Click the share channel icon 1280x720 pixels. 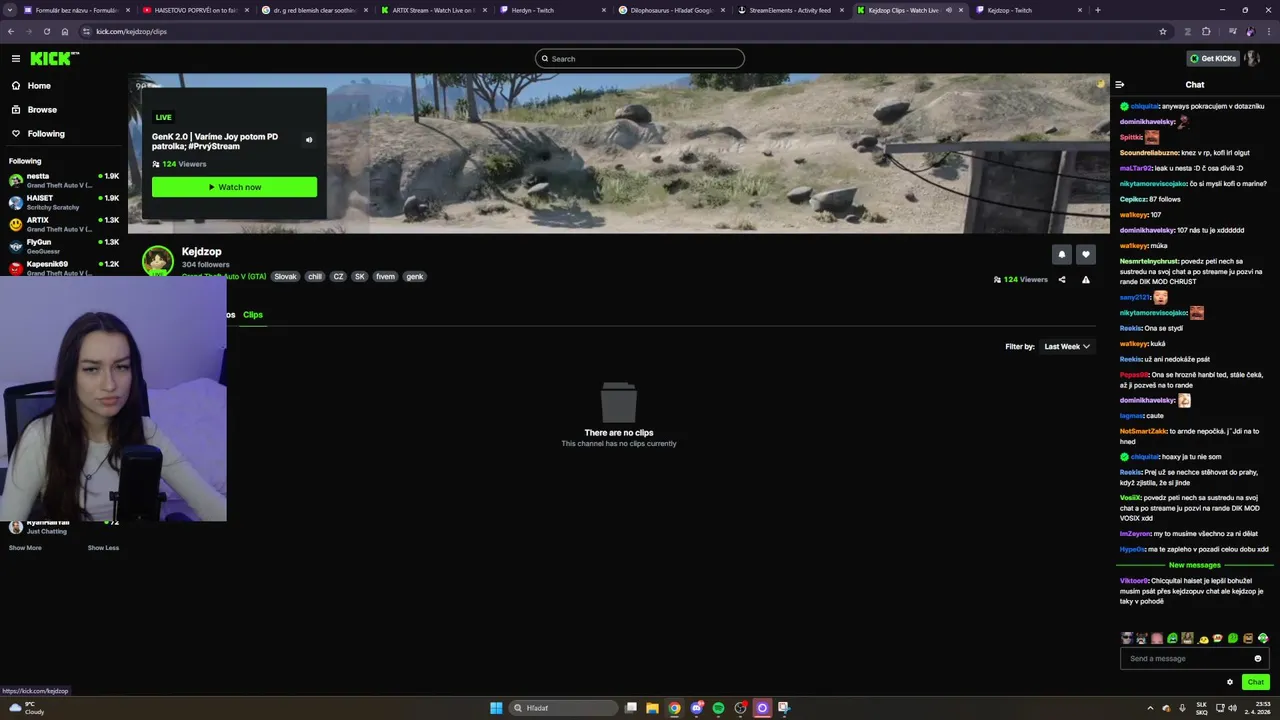tap(1062, 280)
